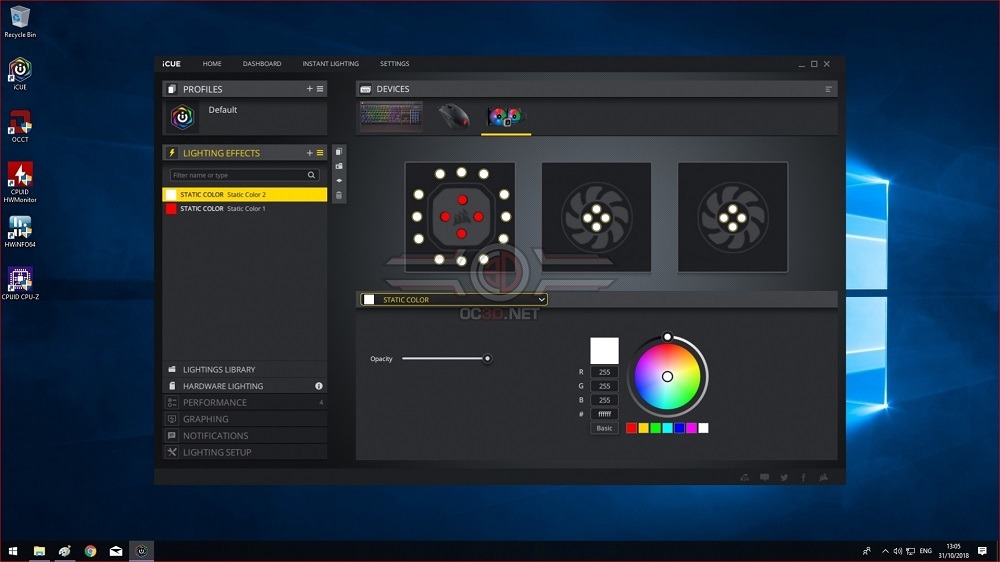Screen dimensions: 1000x562
Task: Click the brightness ring handle above the wheel
Action: click(x=667, y=336)
